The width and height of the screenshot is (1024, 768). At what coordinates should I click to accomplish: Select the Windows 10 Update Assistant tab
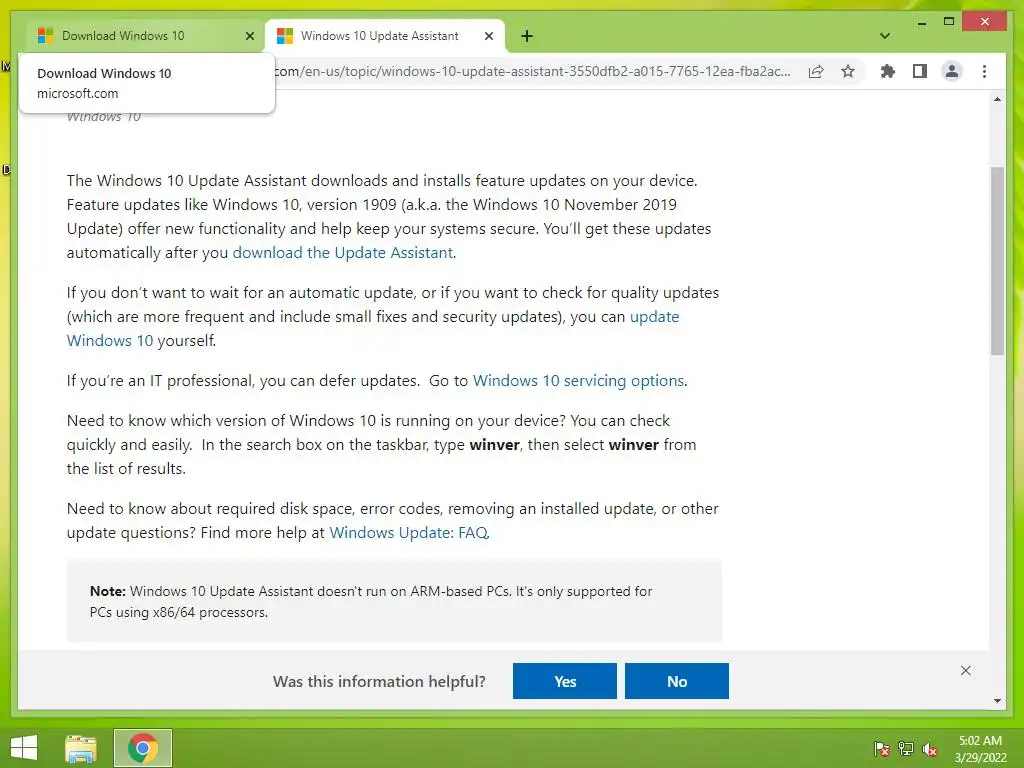coord(384,36)
